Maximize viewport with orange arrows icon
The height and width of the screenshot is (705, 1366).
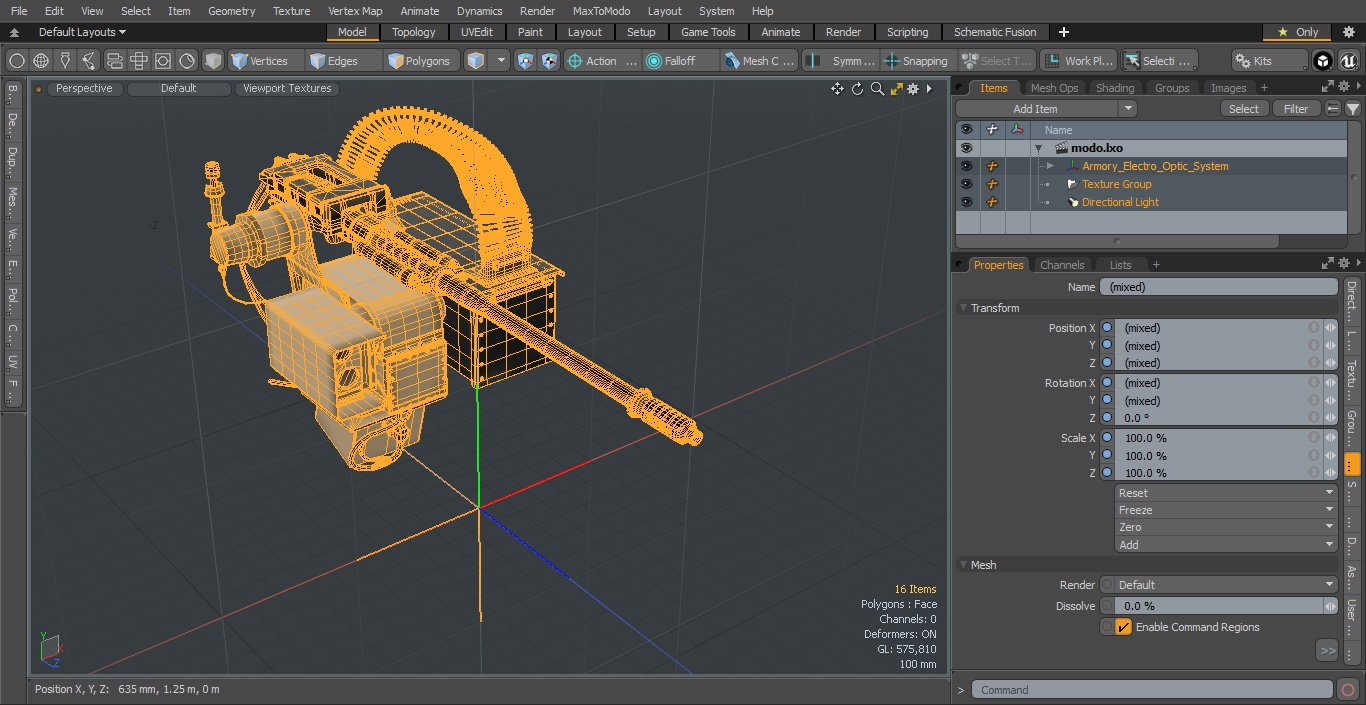tap(895, 89)
